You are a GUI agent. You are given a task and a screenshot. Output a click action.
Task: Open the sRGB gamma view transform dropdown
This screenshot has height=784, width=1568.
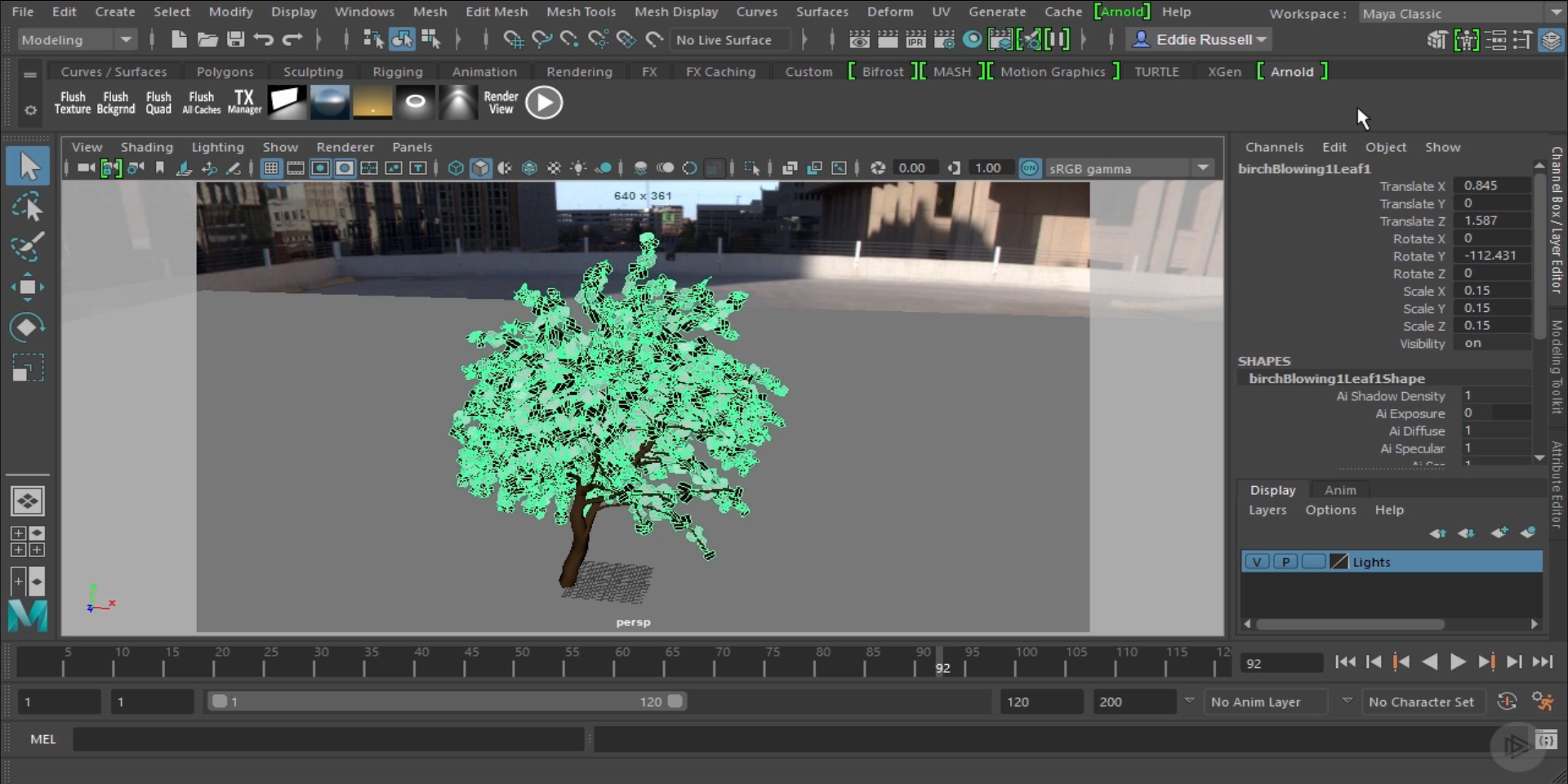tap(1128, 168)
